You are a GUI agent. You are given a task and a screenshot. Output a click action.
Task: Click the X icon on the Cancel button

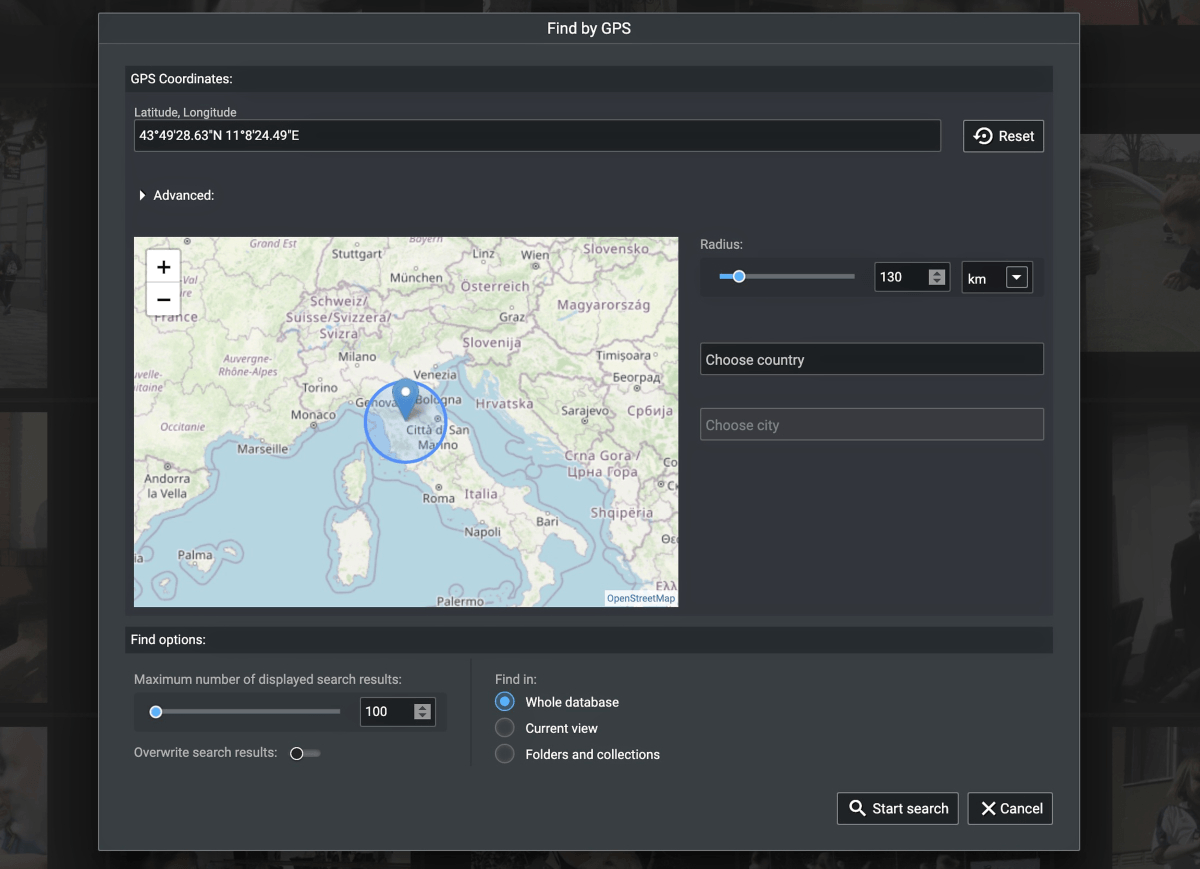point(988,808)
